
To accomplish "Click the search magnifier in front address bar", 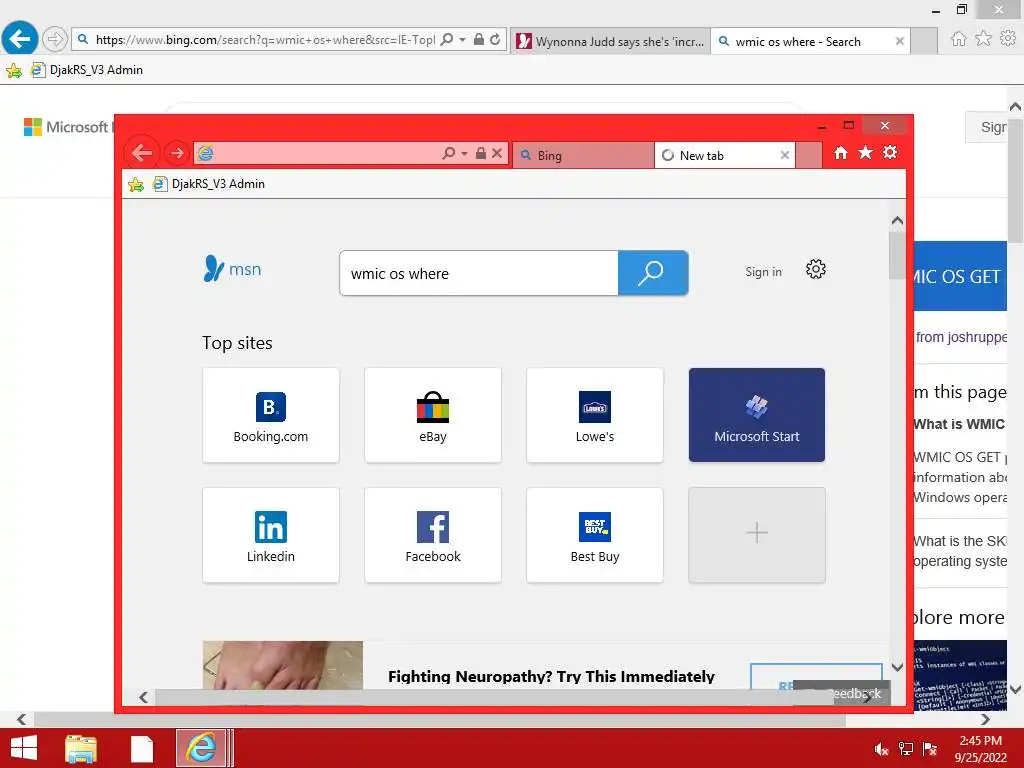I will pyautogui.click(x=448, y=153).
